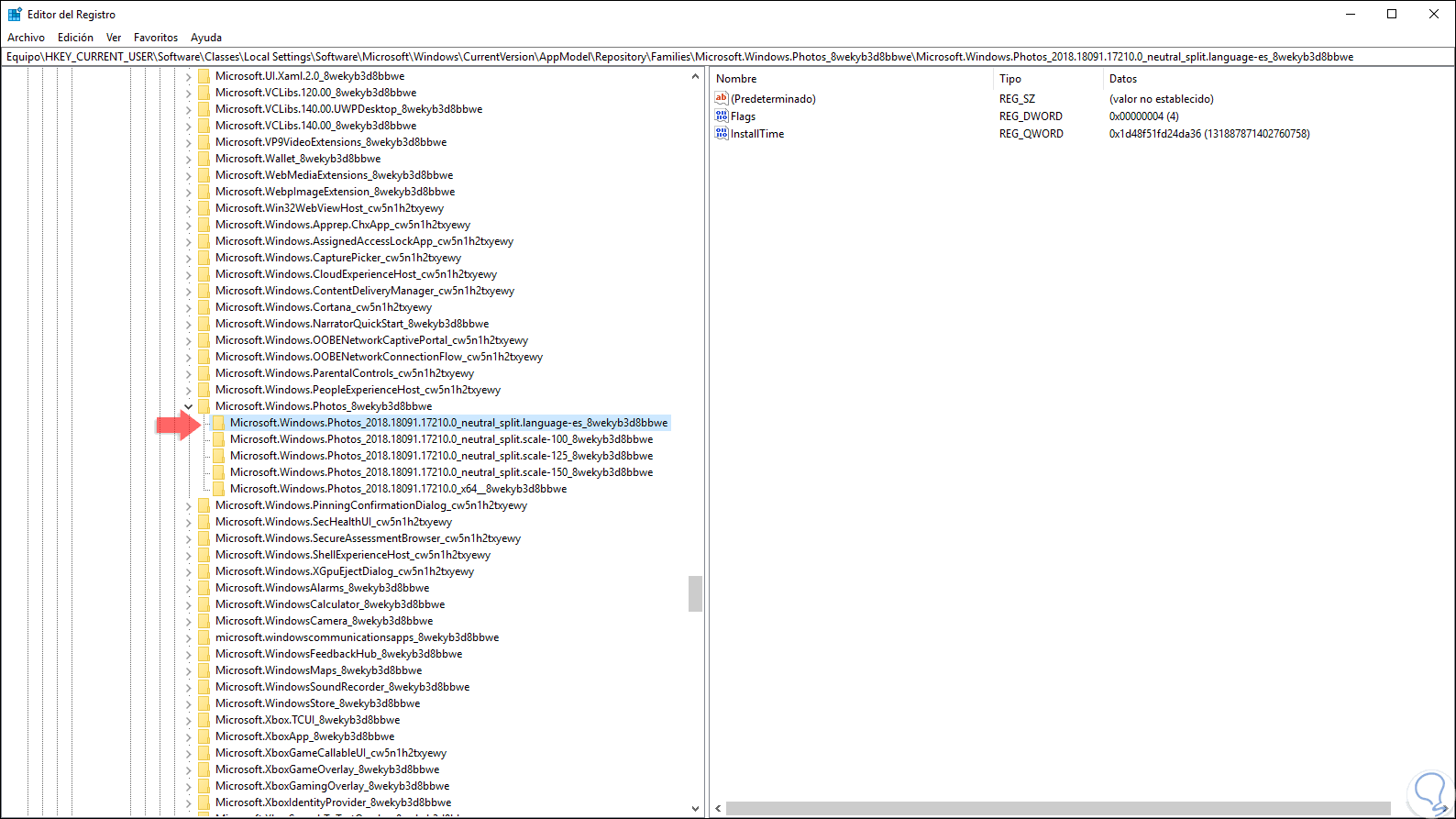
Task: Select the Flags value name
Action: tap(743, 116)
